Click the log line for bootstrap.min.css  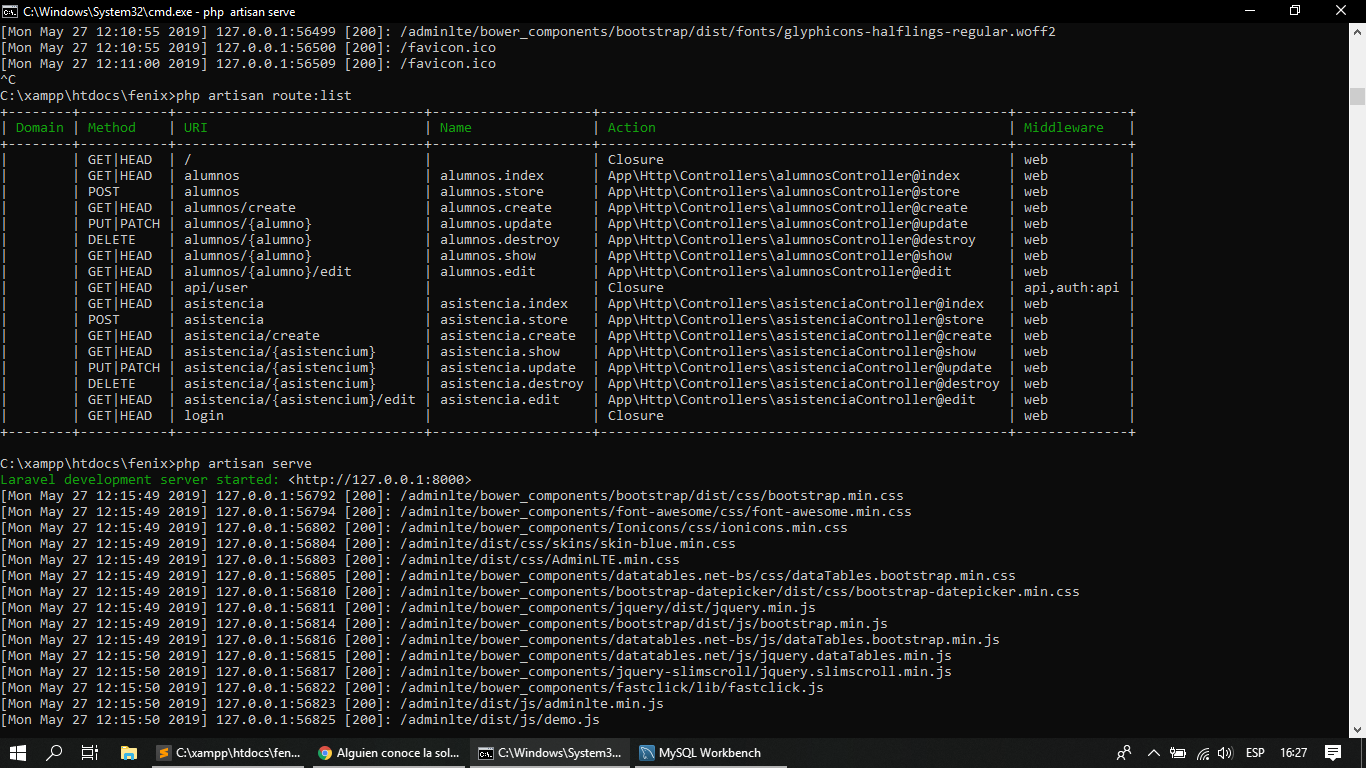(452, 495)
